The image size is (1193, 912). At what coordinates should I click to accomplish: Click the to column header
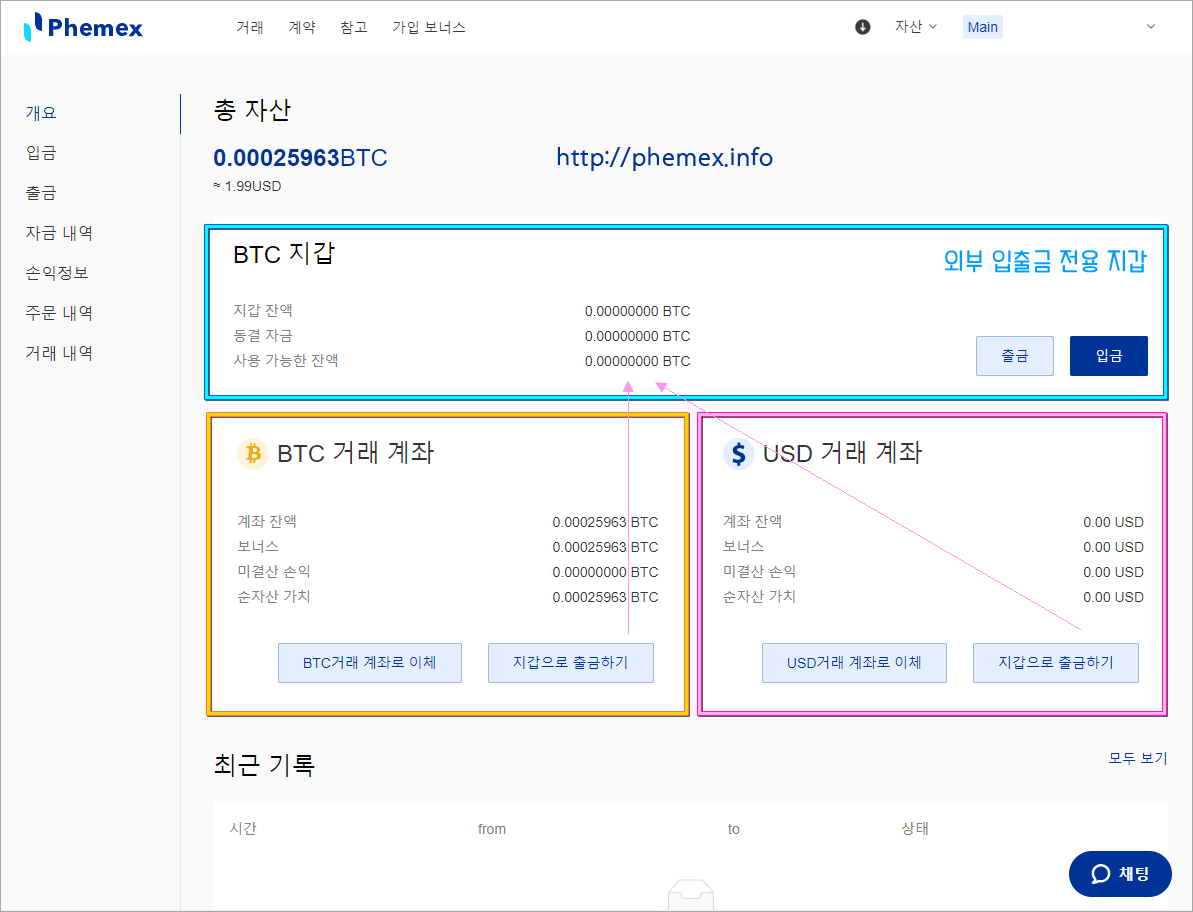[733, 829]
